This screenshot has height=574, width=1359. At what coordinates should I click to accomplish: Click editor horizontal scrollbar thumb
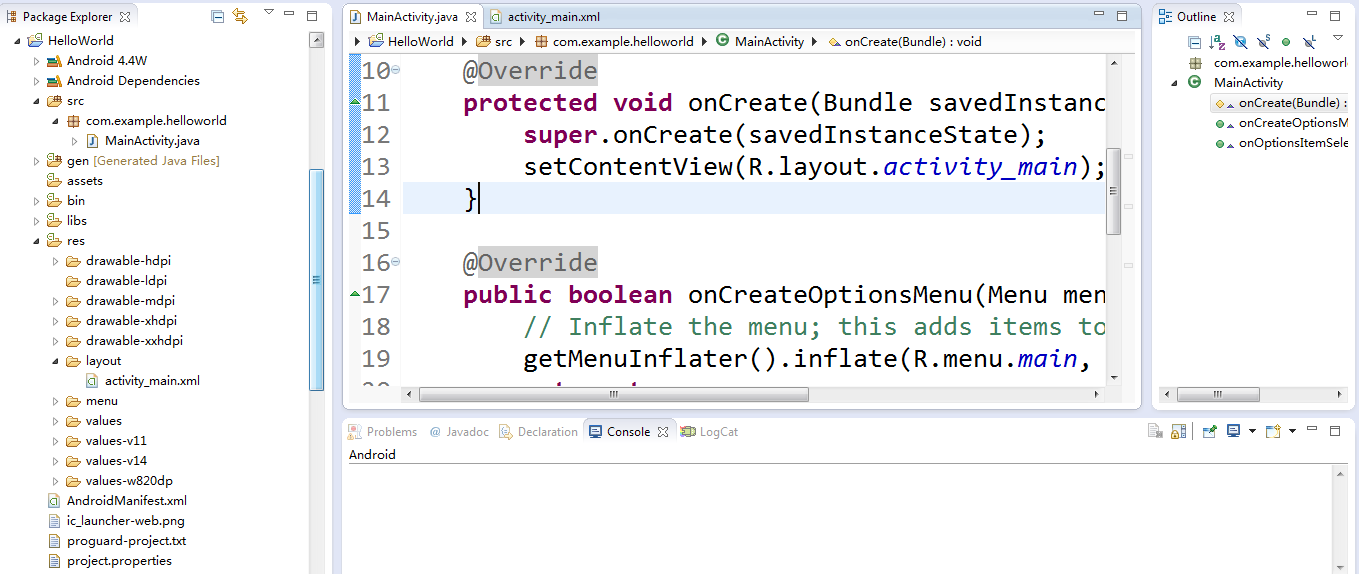coord(613,395)
